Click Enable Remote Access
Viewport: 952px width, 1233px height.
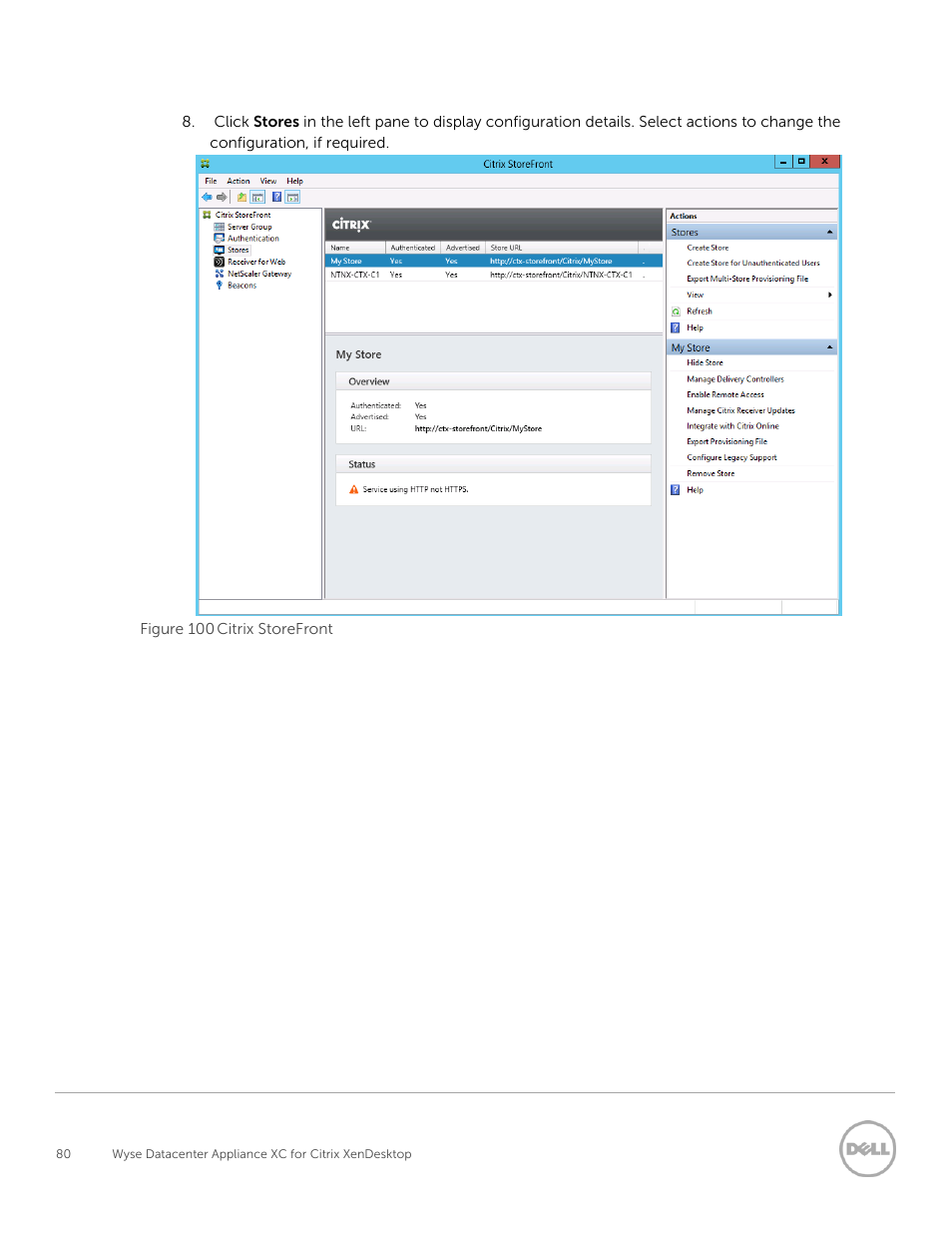(725, 394)
